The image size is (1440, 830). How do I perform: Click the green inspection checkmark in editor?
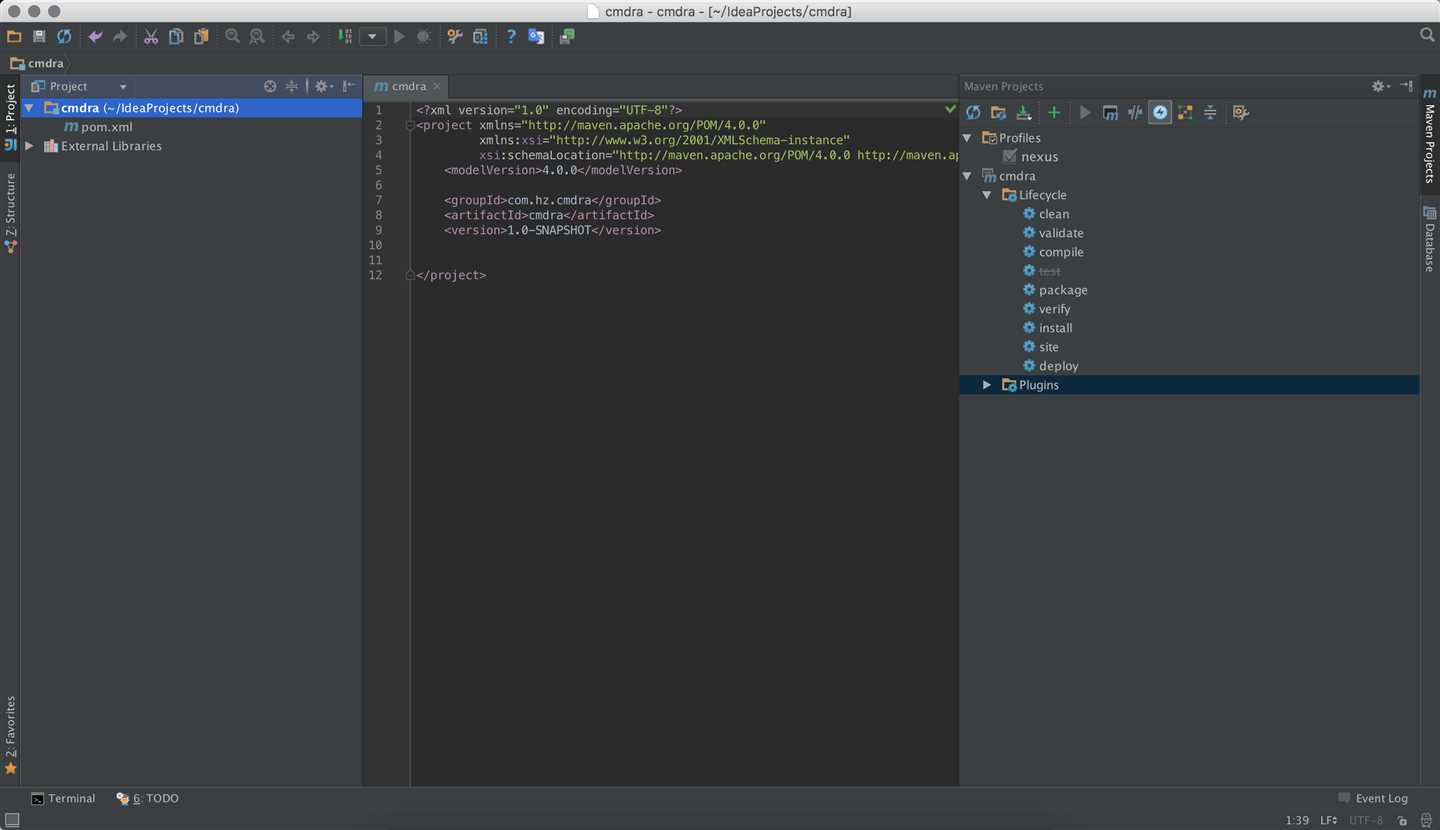coord(950,108)
